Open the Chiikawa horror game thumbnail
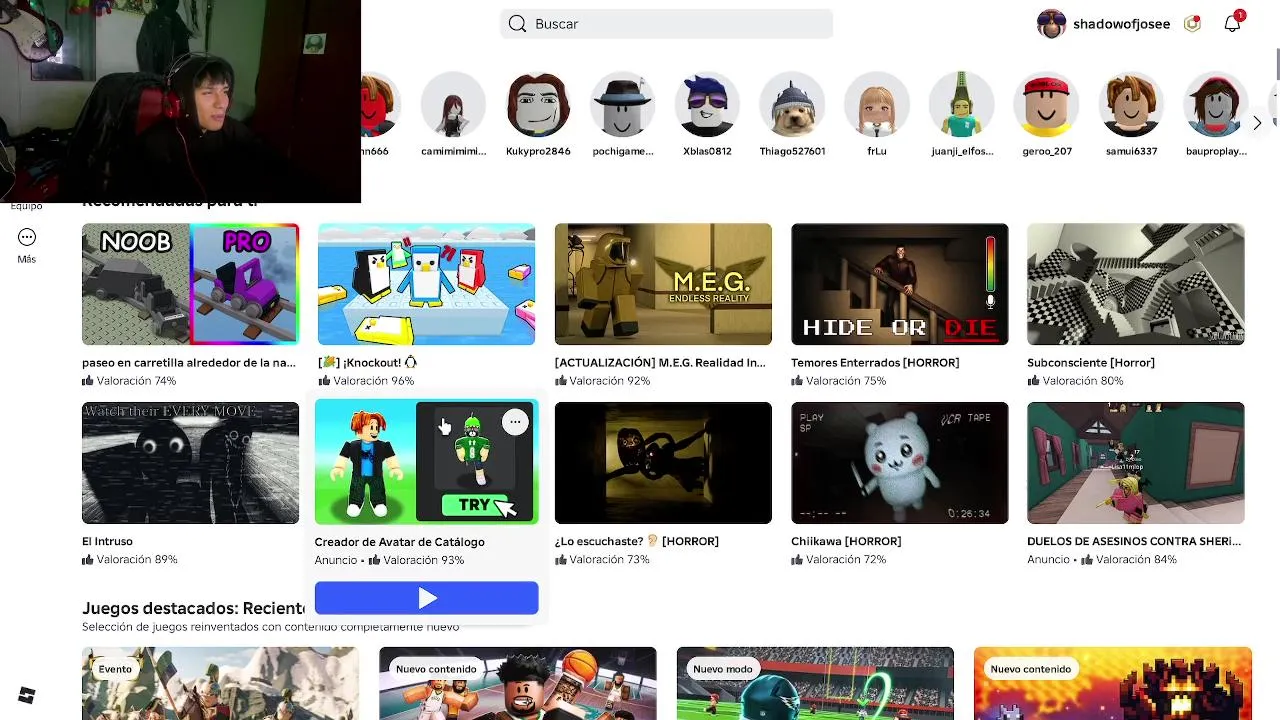This screenshot has width=1280, height=720. (x=899, y=463)
